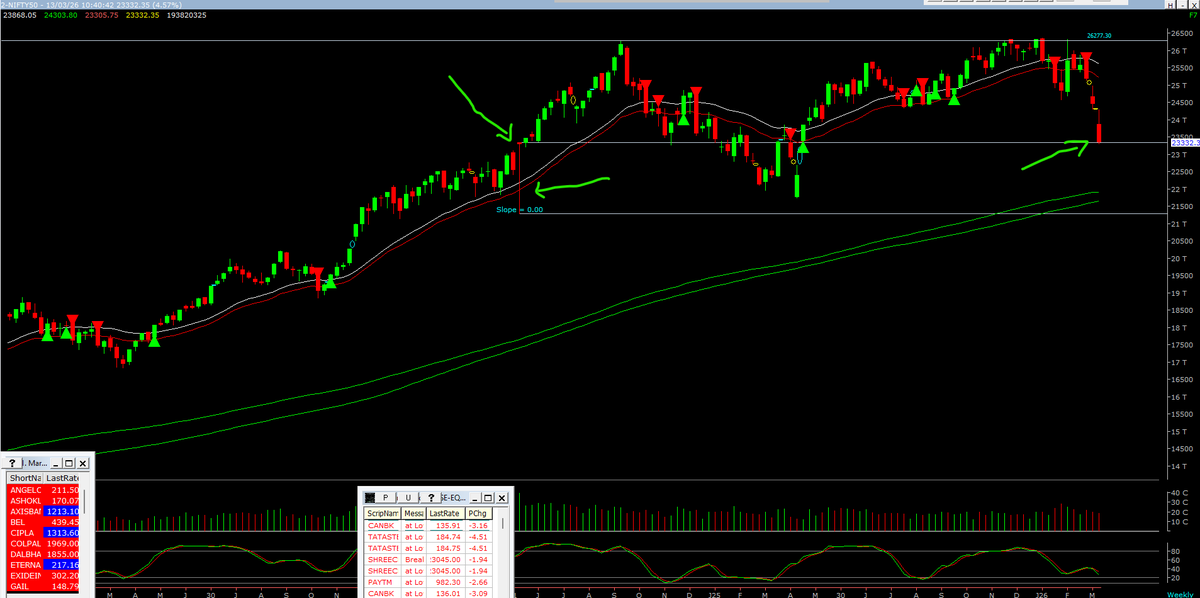
Task: Sort alerts by PChg column header
Action: (478, 512)
